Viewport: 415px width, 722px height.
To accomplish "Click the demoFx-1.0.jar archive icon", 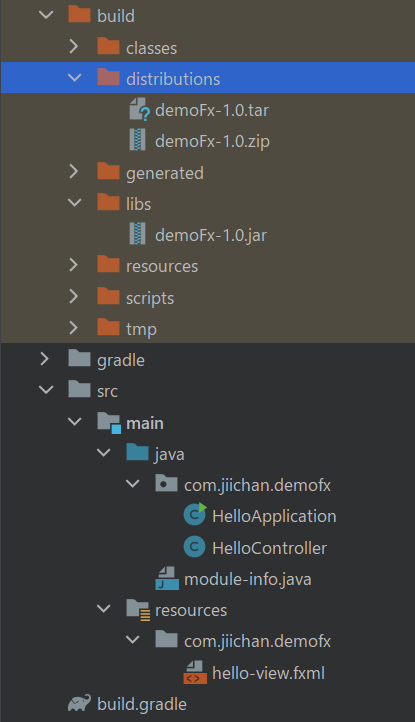I will pyautogui.click(x=138, y=234).
